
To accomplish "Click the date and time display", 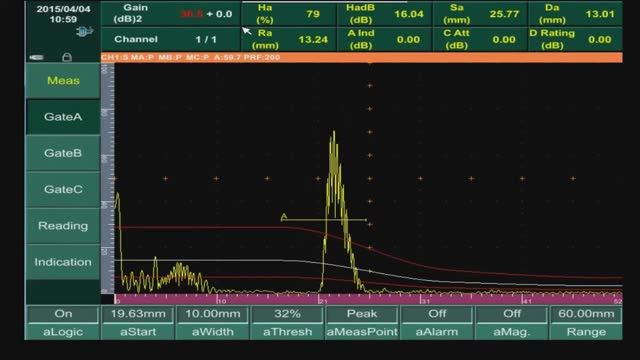I will coord(63,14).
